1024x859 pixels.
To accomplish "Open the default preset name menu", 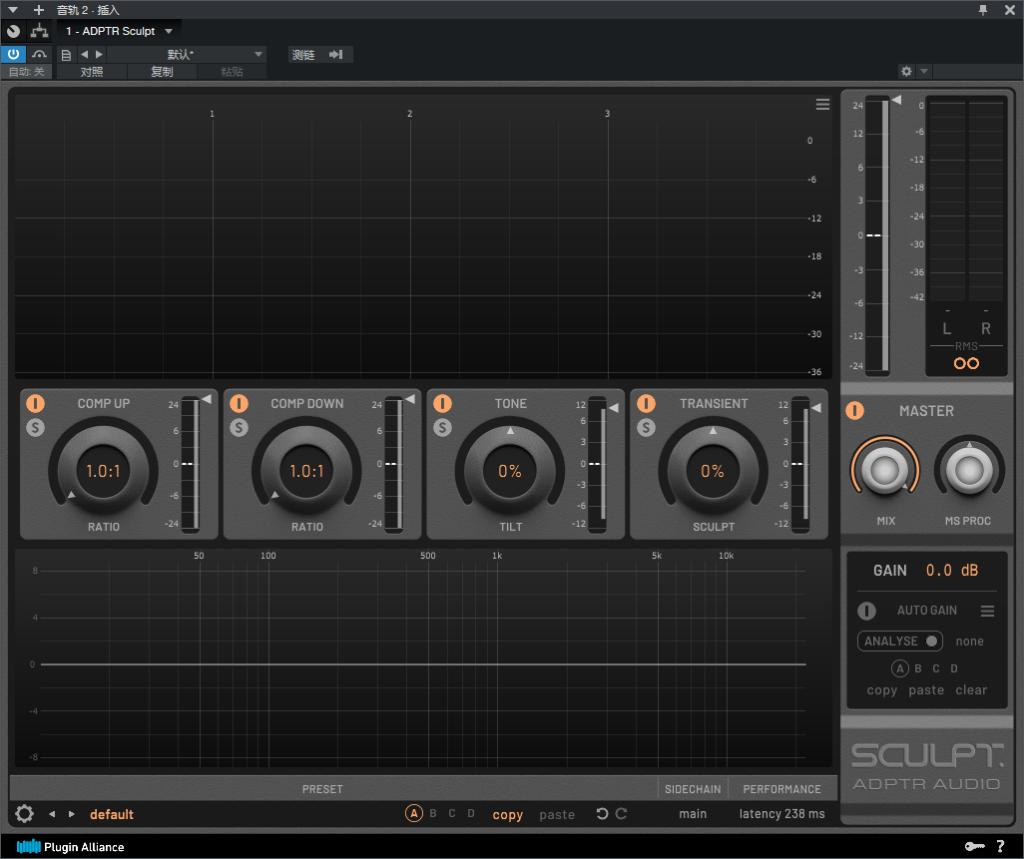I will click(x=112, y=814).
